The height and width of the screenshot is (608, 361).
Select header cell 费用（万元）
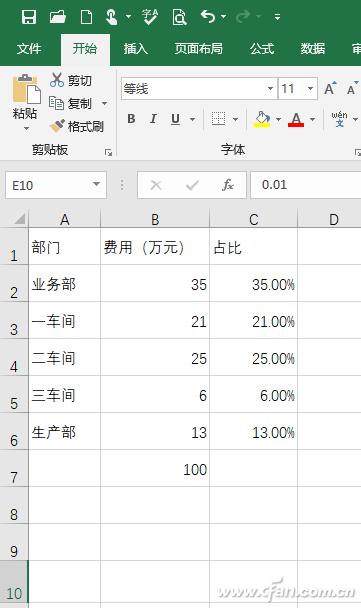click(x=155, y=247)
